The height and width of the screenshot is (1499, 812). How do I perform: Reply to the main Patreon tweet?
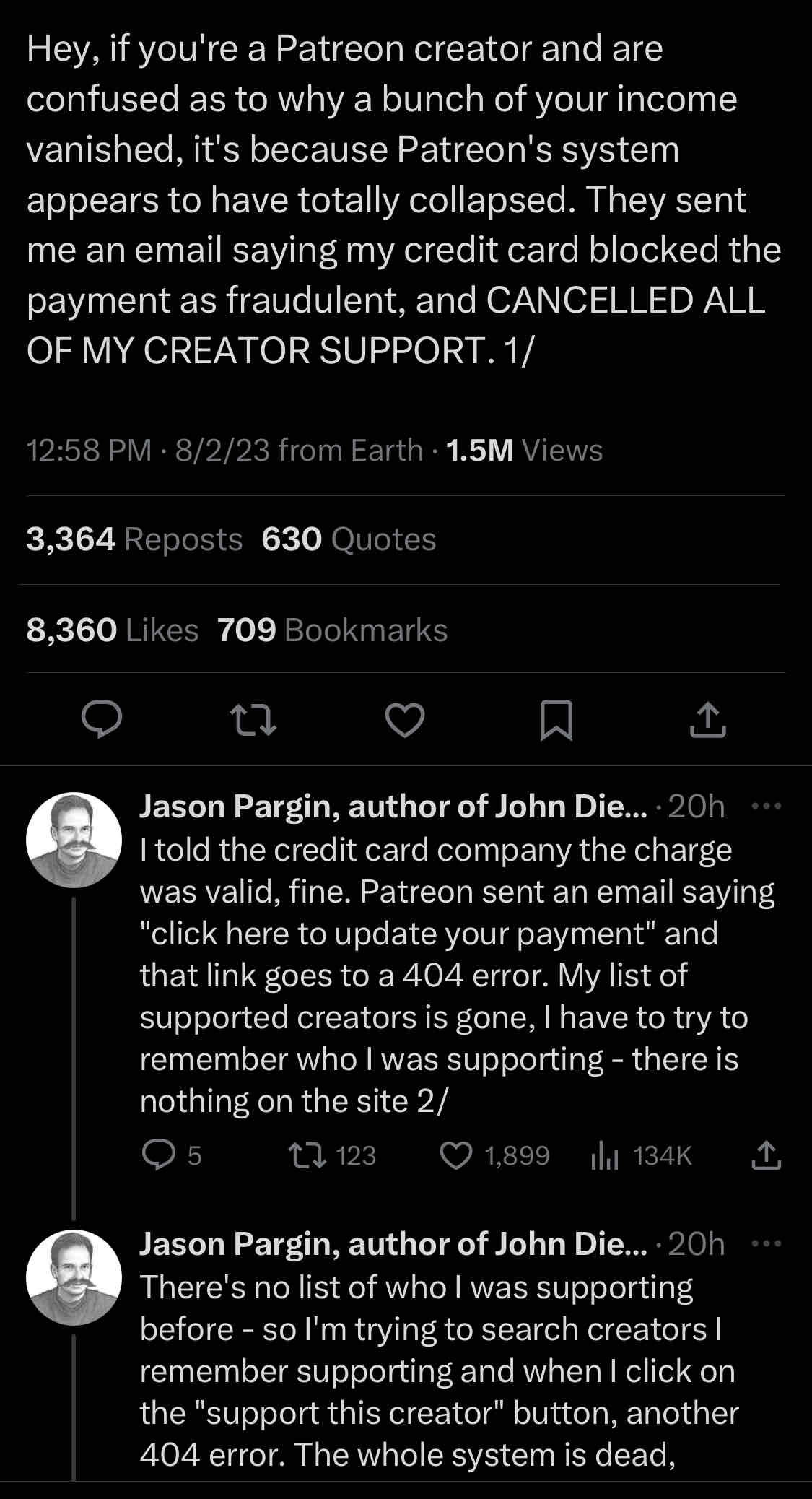[102, 720]
